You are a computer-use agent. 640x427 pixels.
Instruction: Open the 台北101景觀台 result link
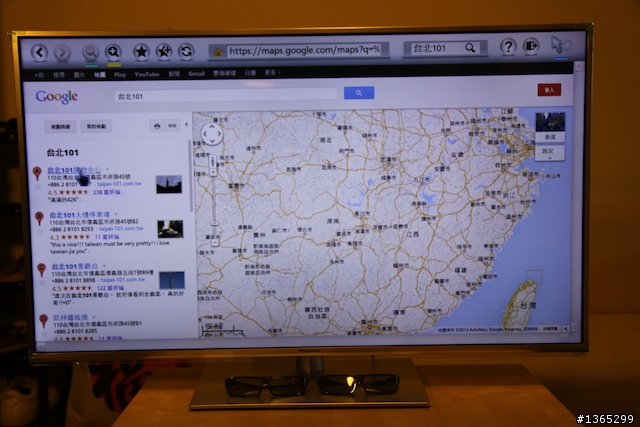75,266
